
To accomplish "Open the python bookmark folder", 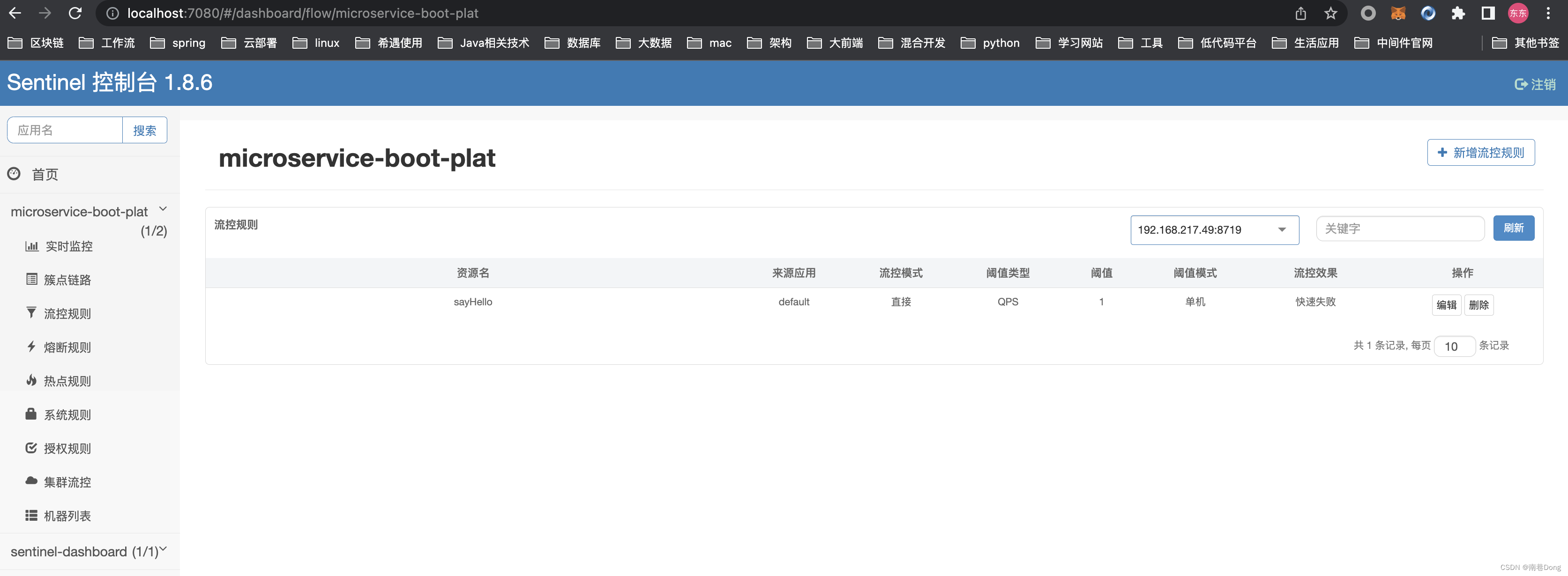I will (990, 43).
